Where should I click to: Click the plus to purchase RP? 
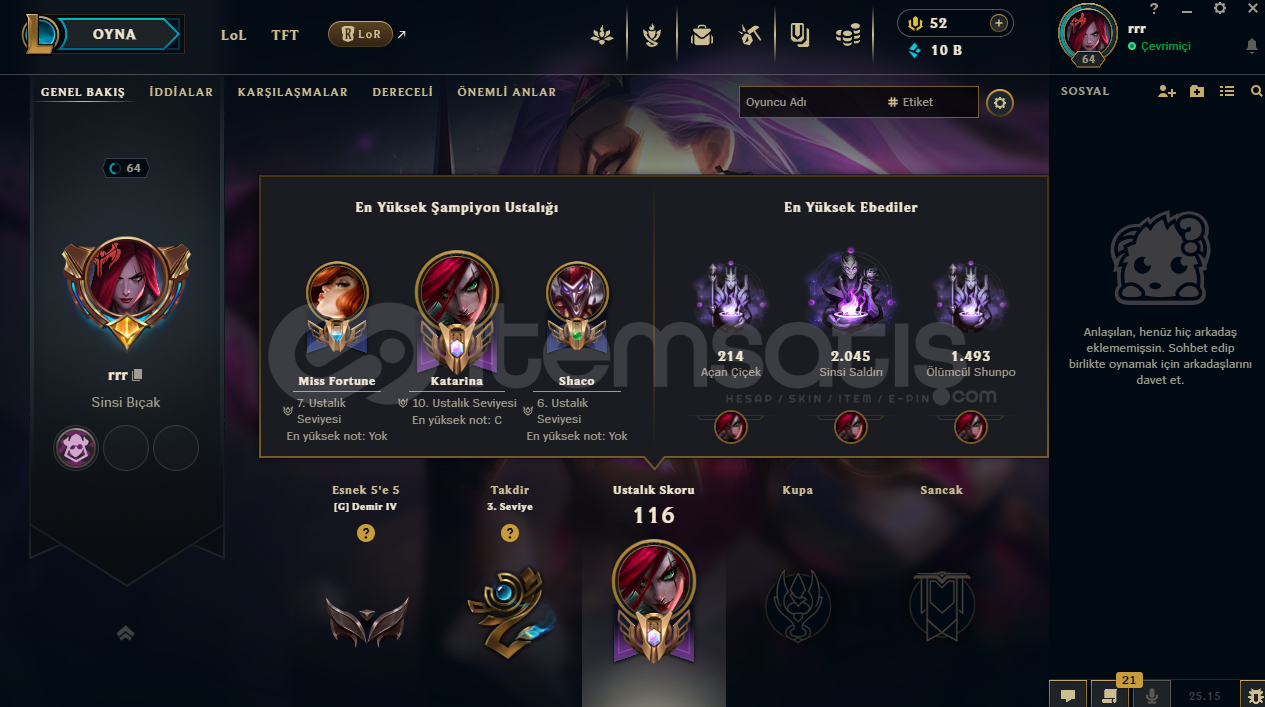pos(998,23)
